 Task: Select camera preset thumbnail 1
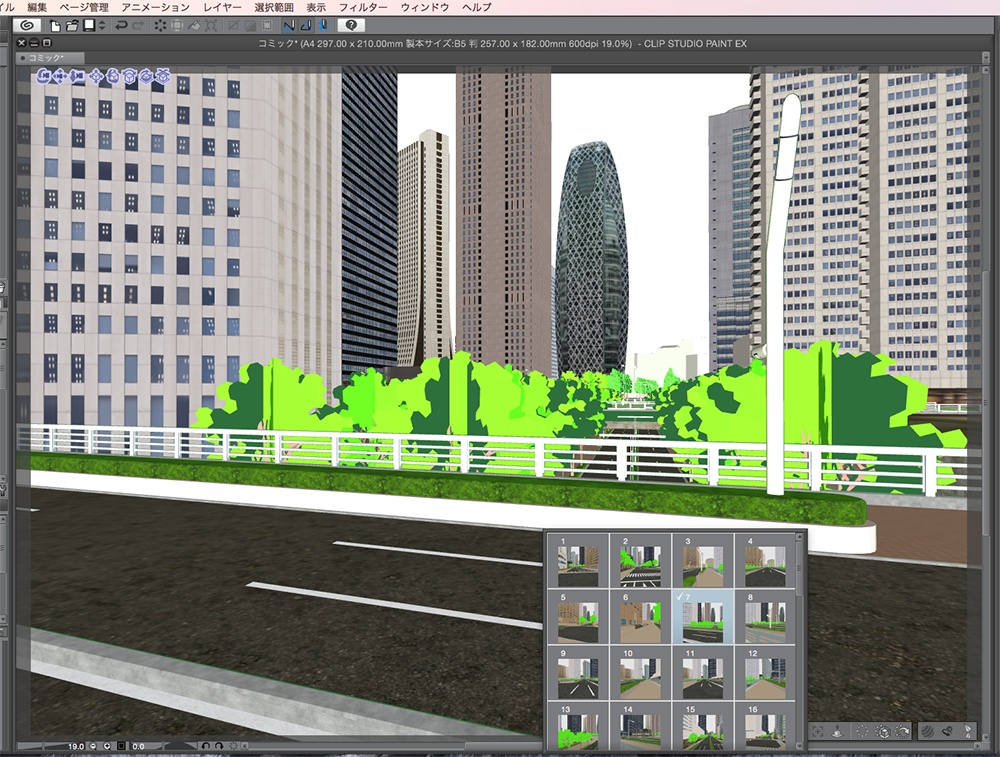(578, 561)
